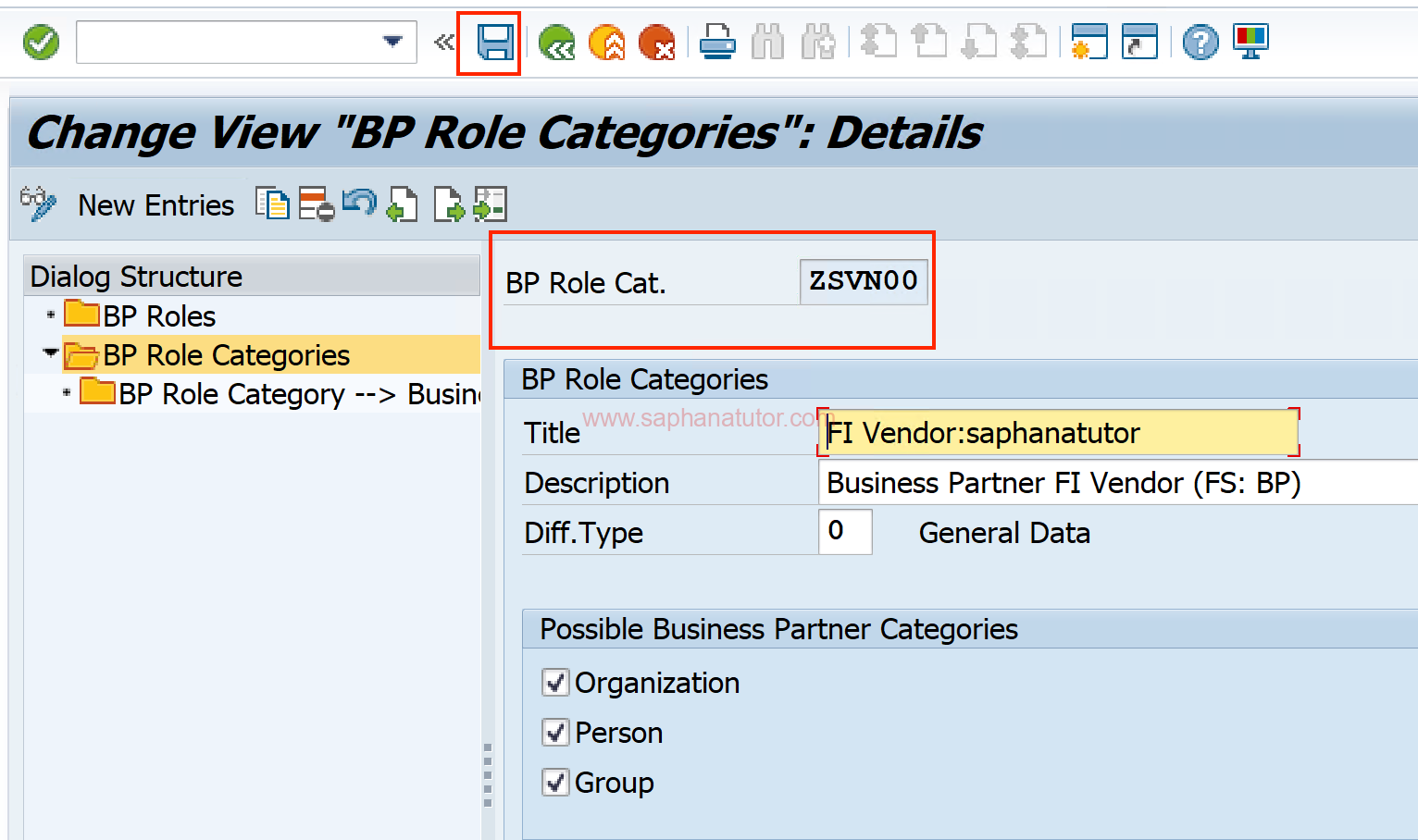Collapse the command field with the chevron

click(x=444, y=42)
